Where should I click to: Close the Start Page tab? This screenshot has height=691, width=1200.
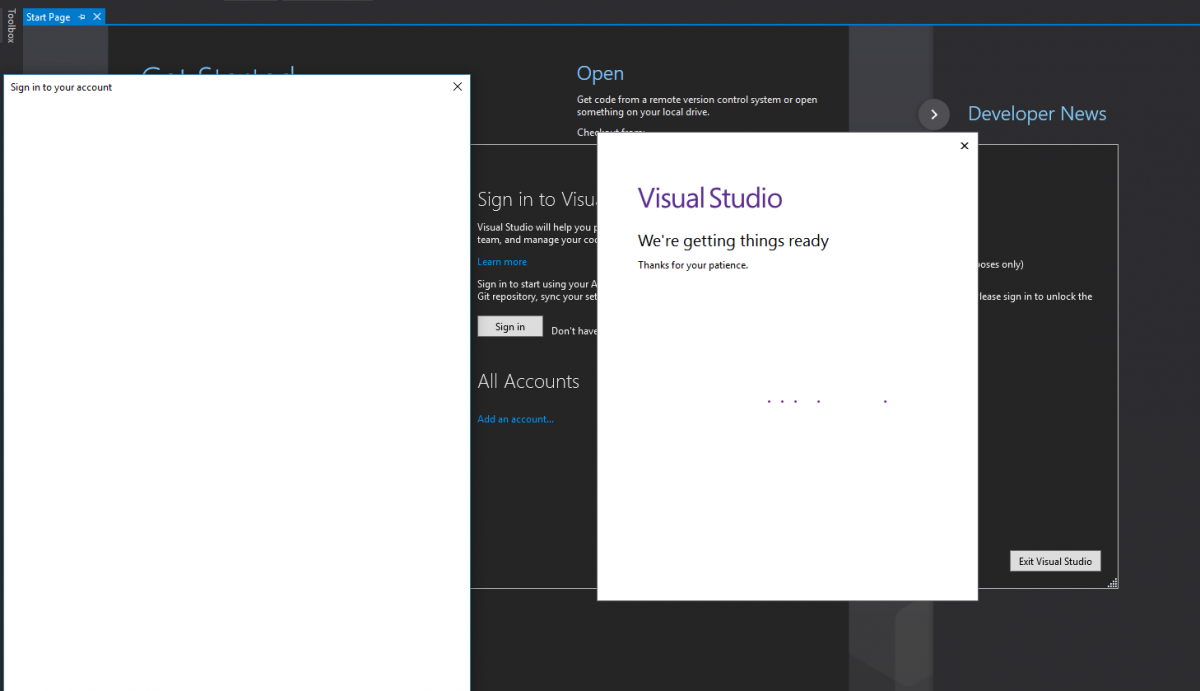click(x=97, y=17)
